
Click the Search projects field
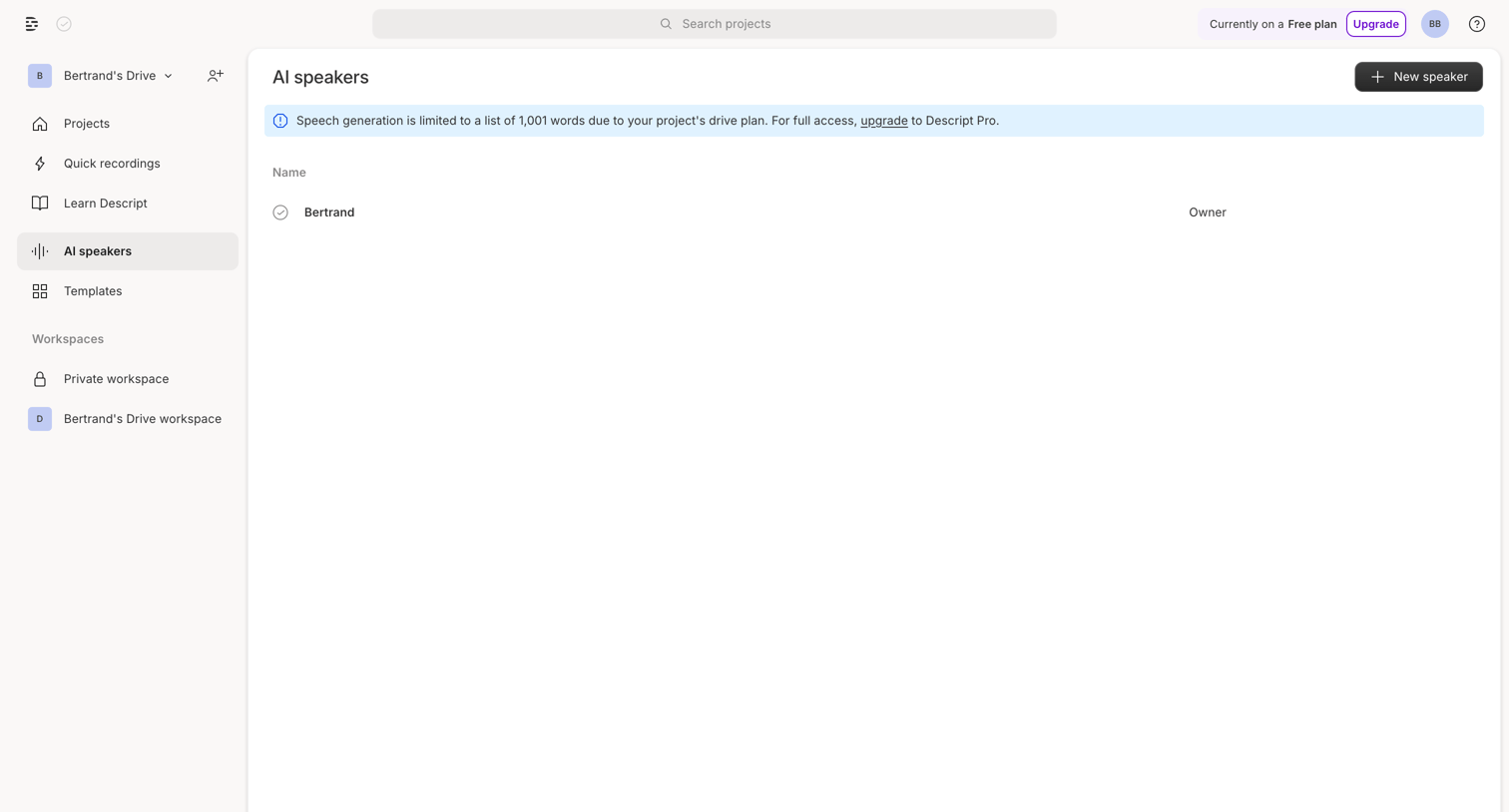tap(715, 24)
